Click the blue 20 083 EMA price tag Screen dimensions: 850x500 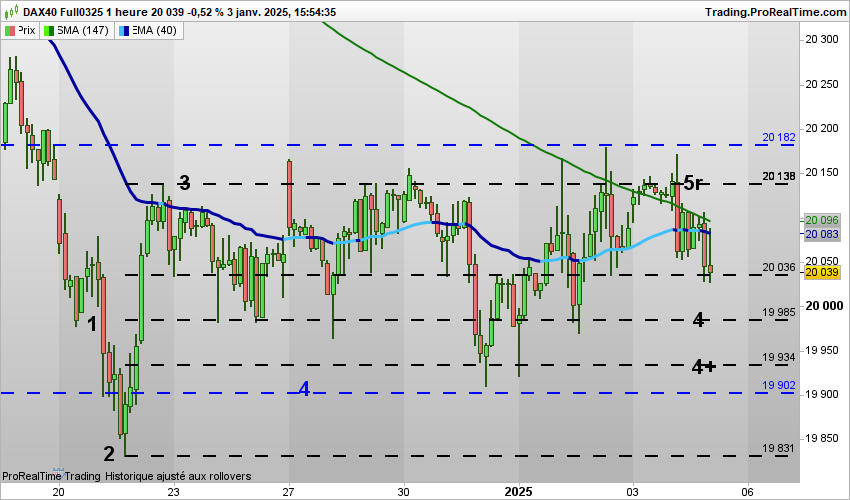click(821, 234)
